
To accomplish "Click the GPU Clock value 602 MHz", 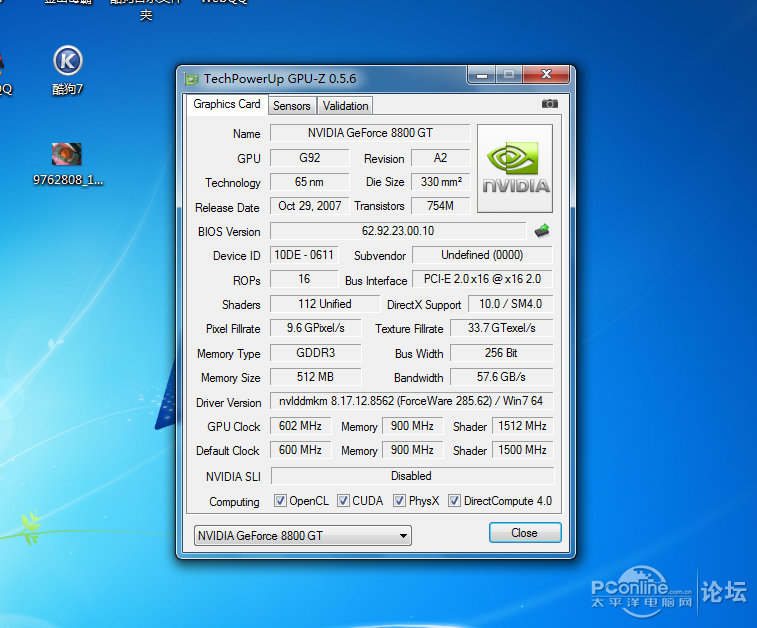I will pos(300,426).
